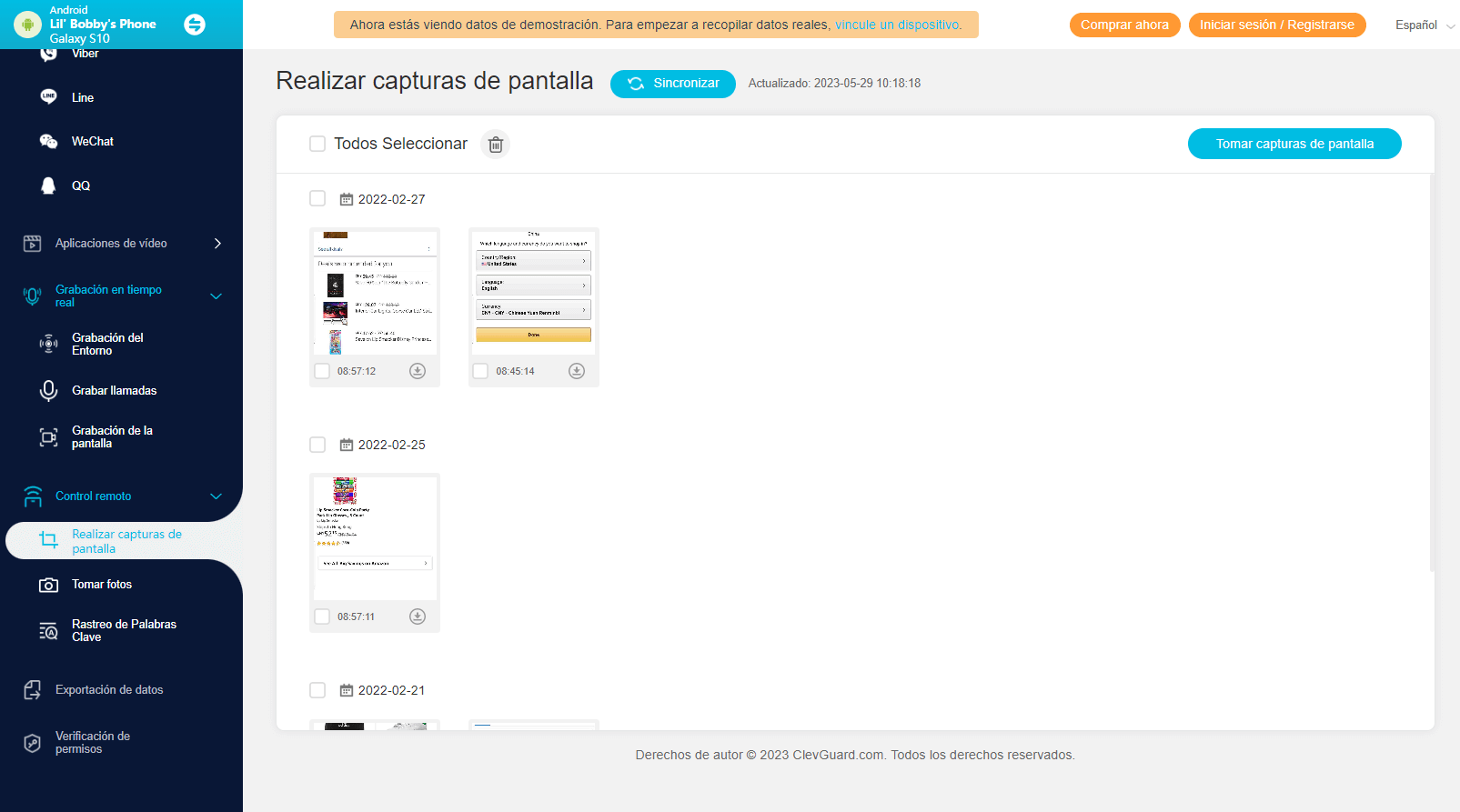
Task: Click the Verificación de permisos shield icon
Action: pyautogui.click(x=33, y=743)
